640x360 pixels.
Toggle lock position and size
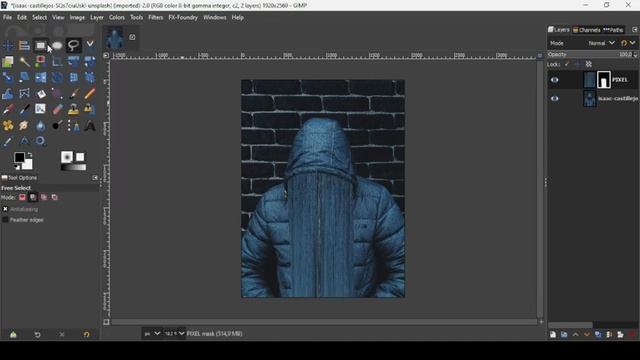pos(577,64)
